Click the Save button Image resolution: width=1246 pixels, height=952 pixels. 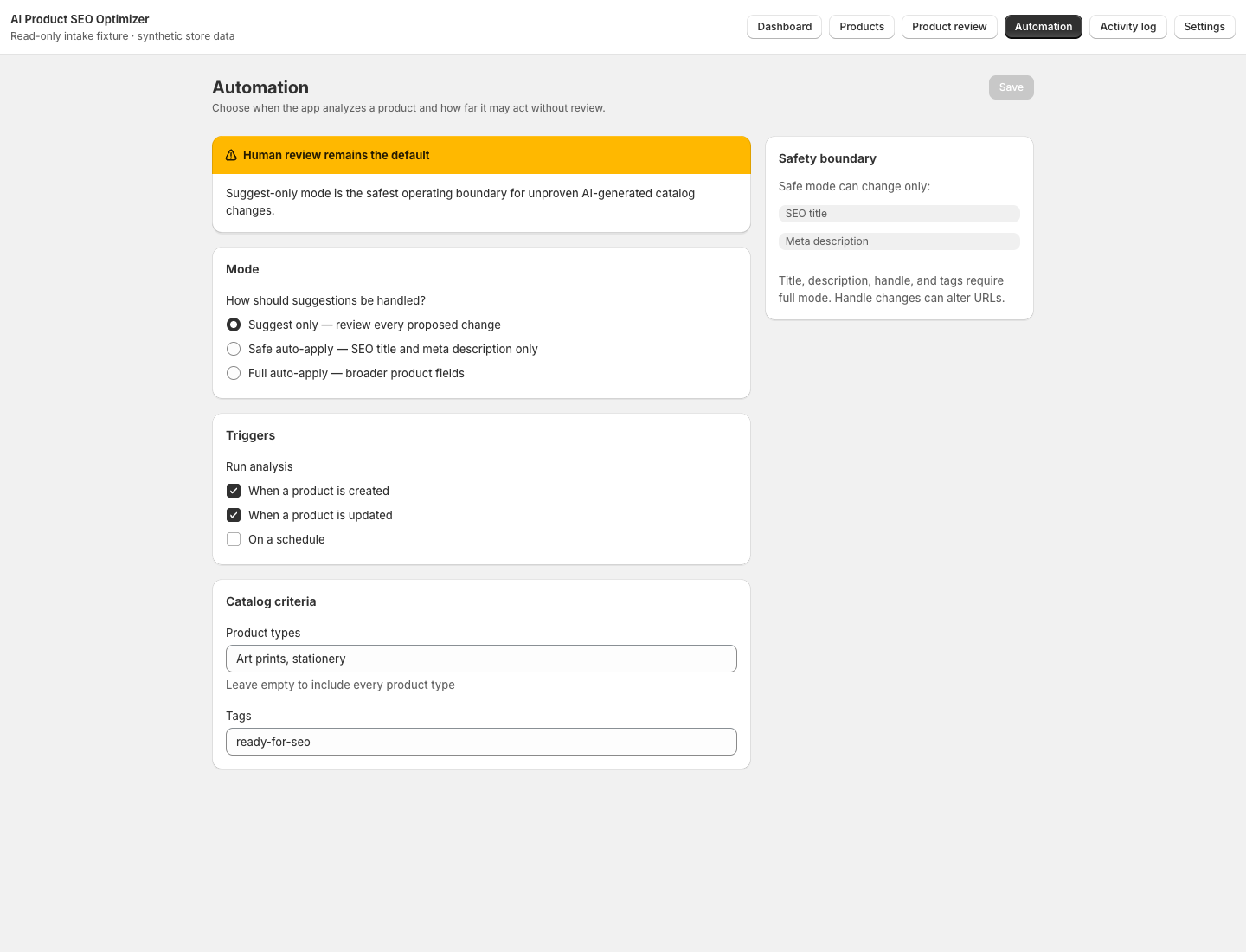tap(1012, 87)
